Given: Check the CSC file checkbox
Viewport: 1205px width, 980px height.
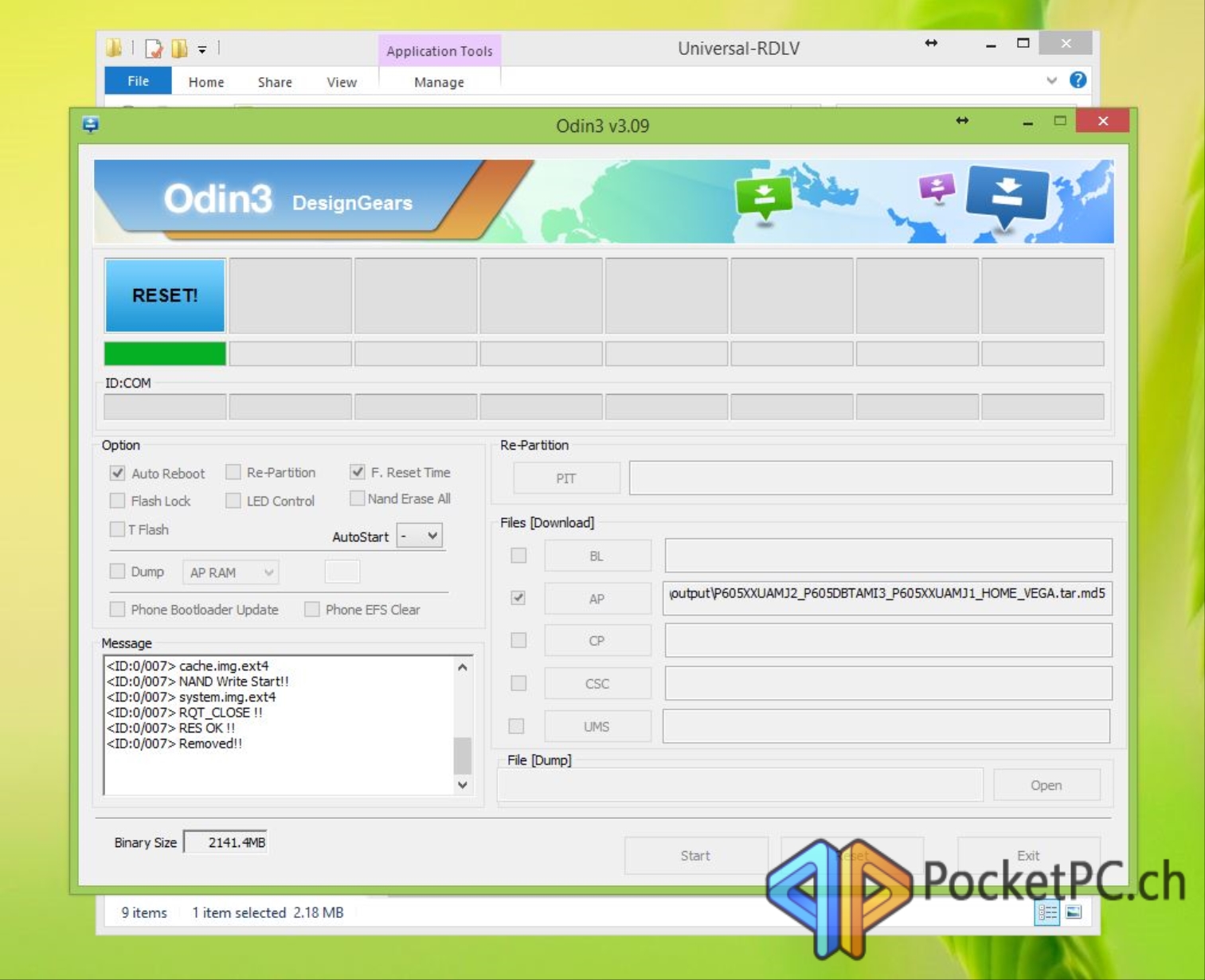Looking at the screenshot, I should pyautogui.click(x=518, y=683).
